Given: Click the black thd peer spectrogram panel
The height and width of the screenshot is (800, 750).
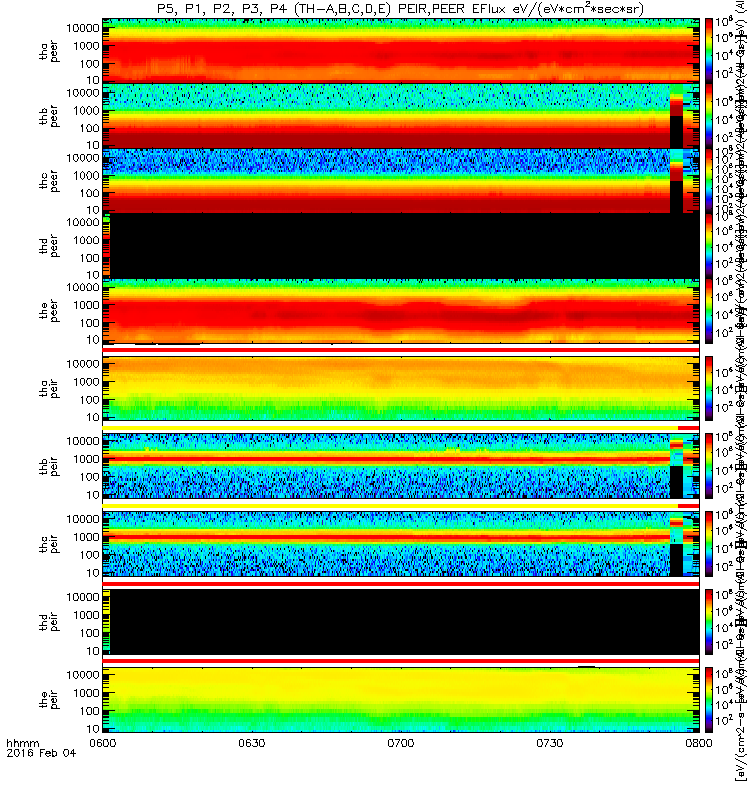Looking at the screenshot, I should pyautogui.click(x=401, y=245).
